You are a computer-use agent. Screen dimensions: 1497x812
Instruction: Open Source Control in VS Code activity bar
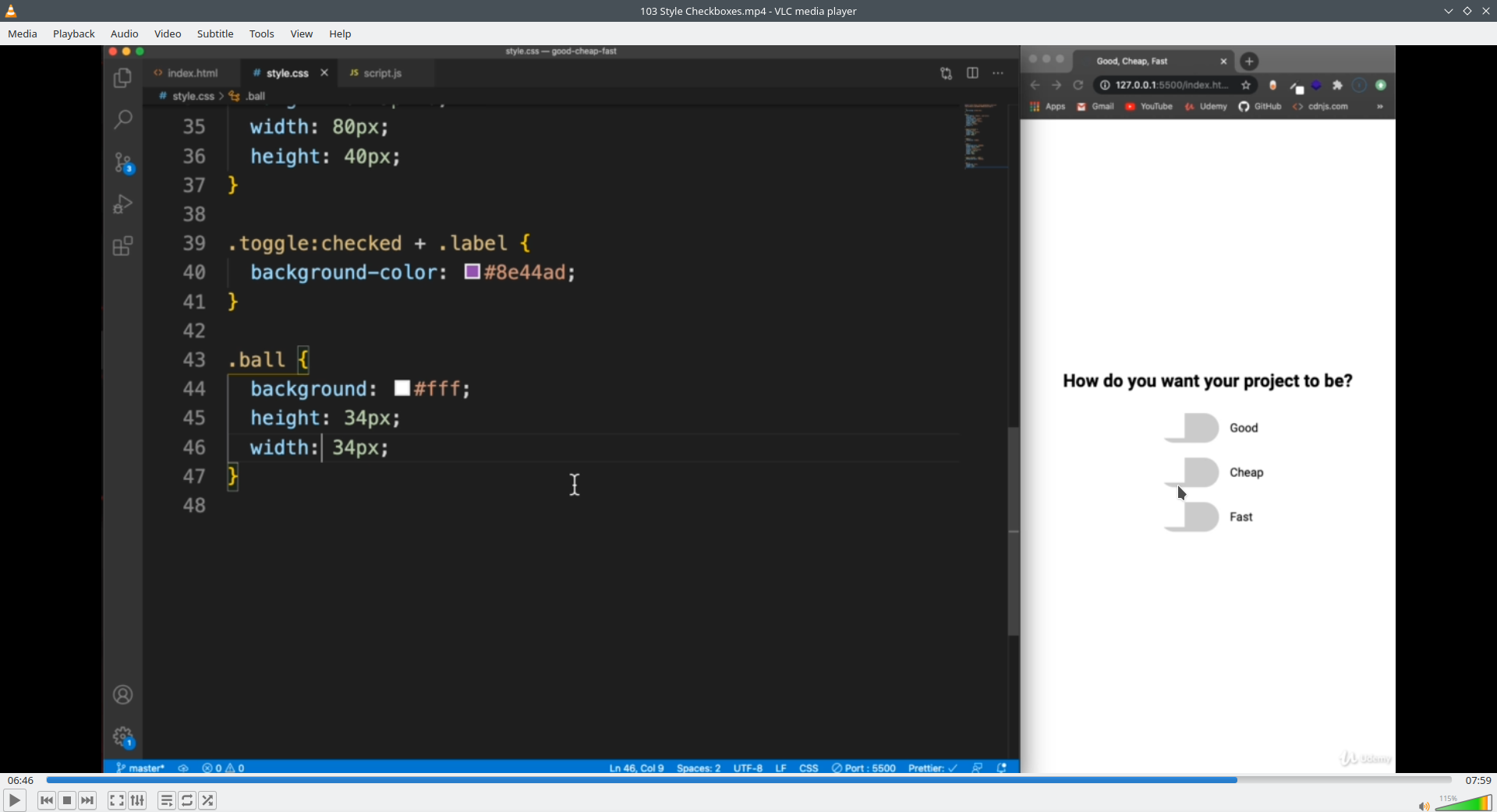click(123, 162)
